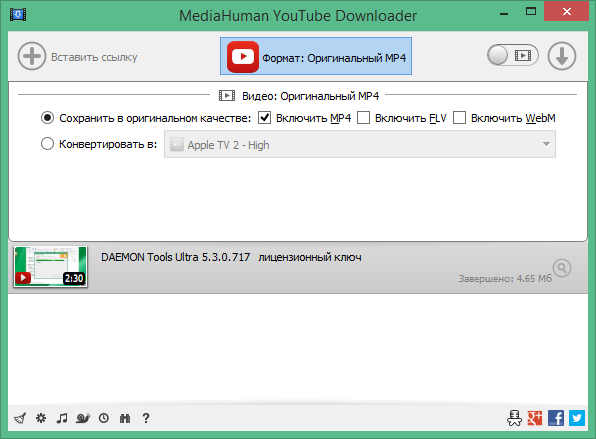The image size is (596, 439).
Task: Open the Google Plus link icon
Action: [x=535, y=418]
